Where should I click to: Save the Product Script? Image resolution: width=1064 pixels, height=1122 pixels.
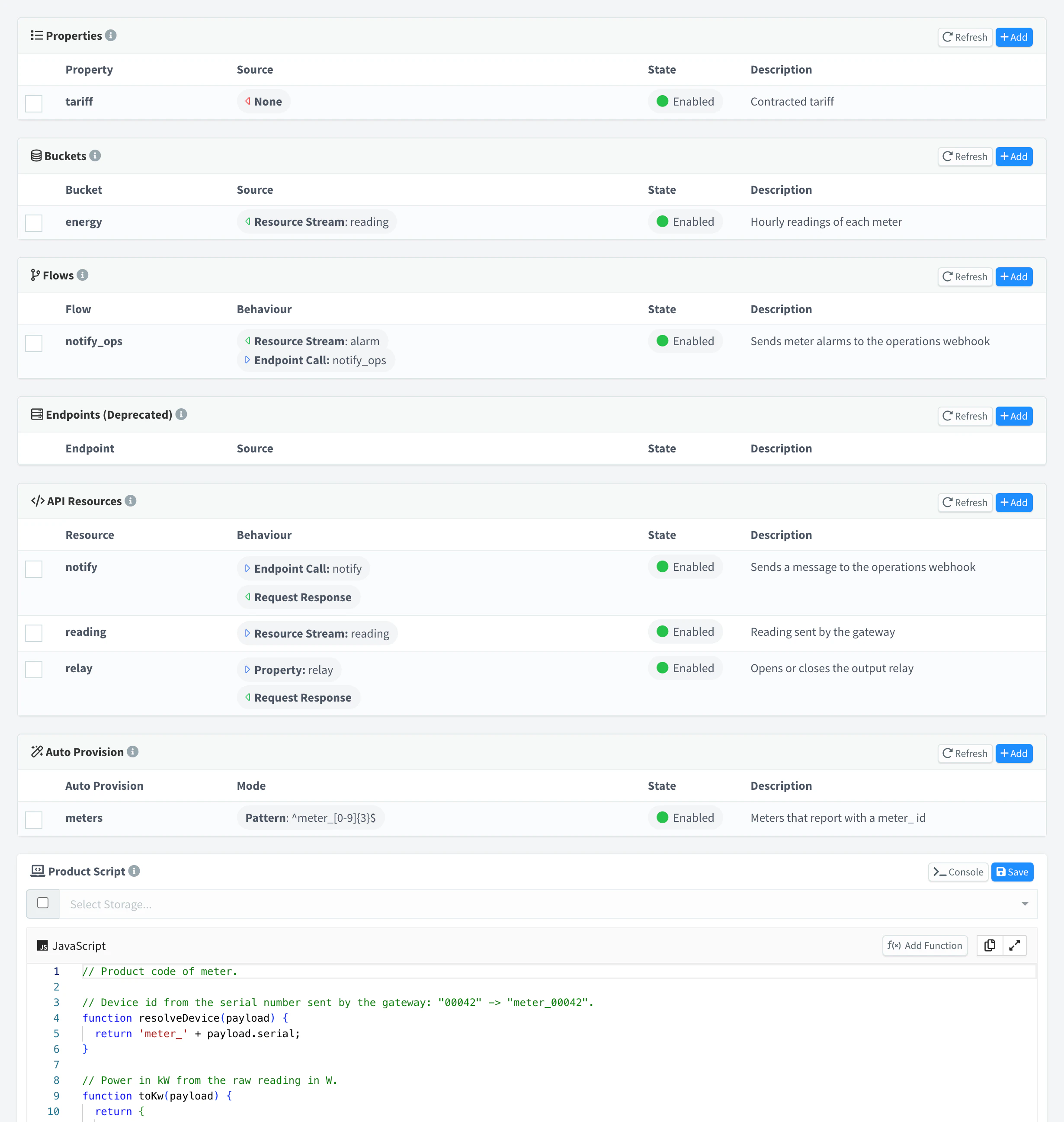coord(1013,872)
